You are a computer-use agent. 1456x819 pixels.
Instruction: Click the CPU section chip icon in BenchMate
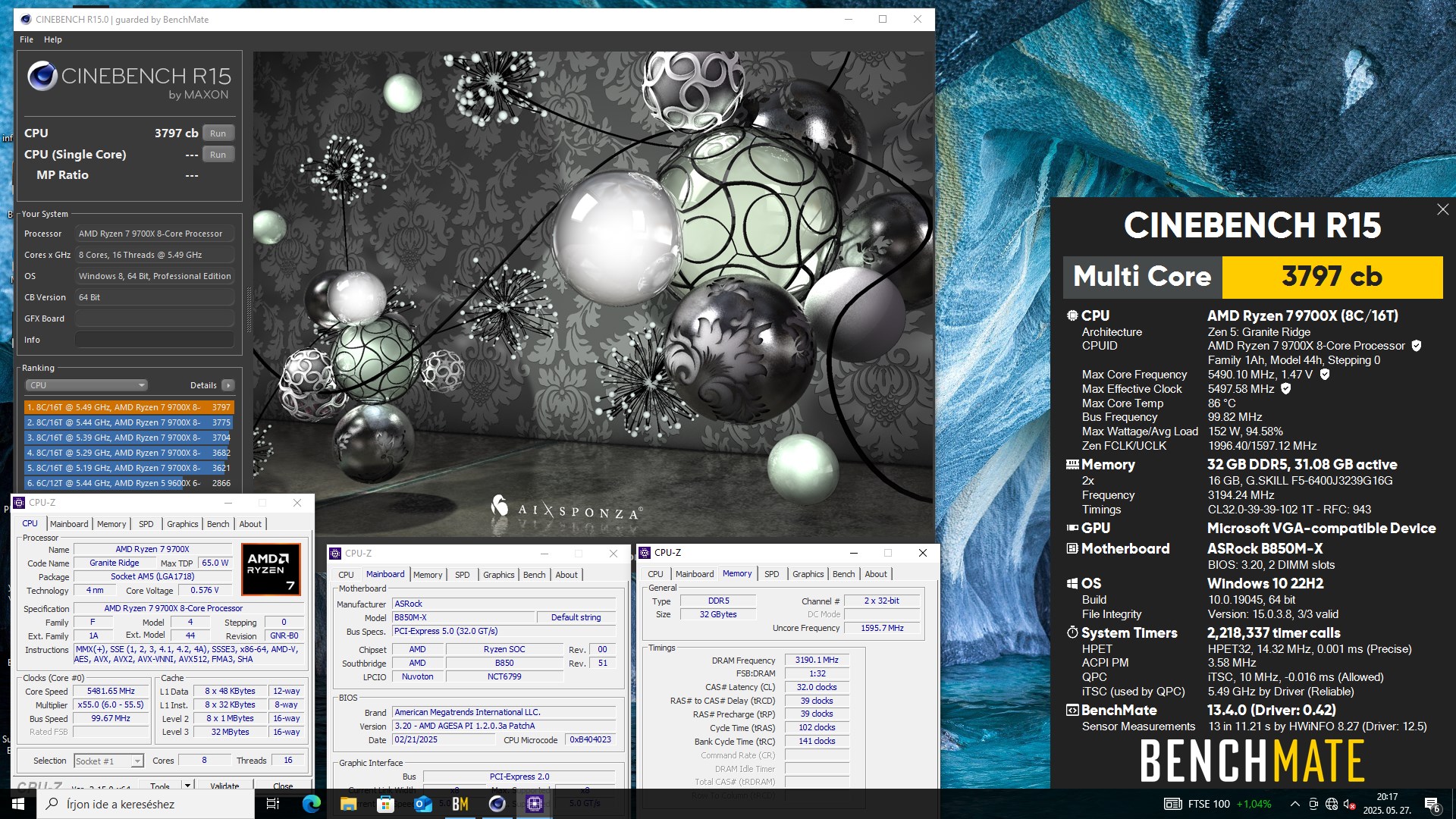[1072, 315]
